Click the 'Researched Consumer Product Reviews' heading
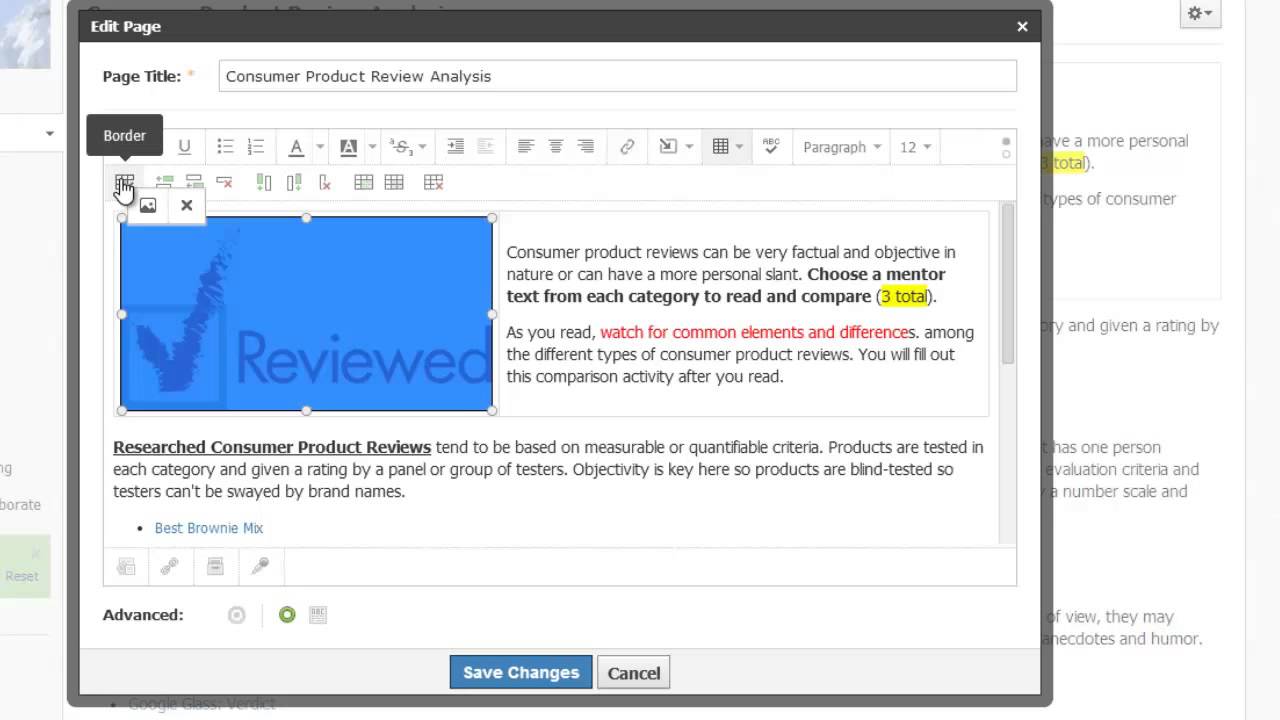1280x720 pixels. (272, 447)
